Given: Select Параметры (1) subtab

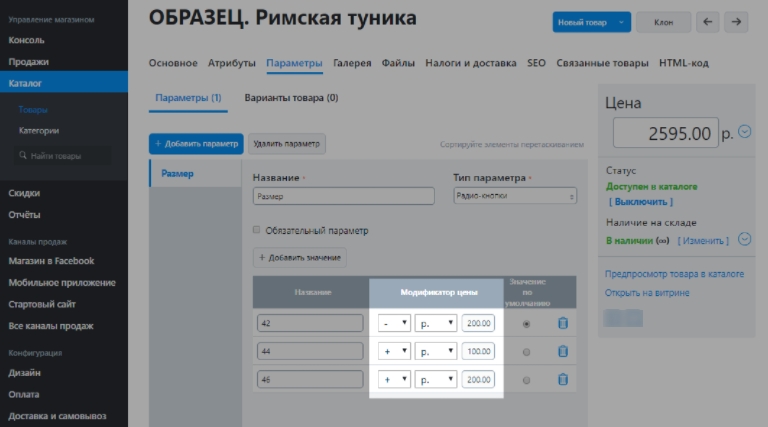Looking at the screenshot, I should (188, 98).
